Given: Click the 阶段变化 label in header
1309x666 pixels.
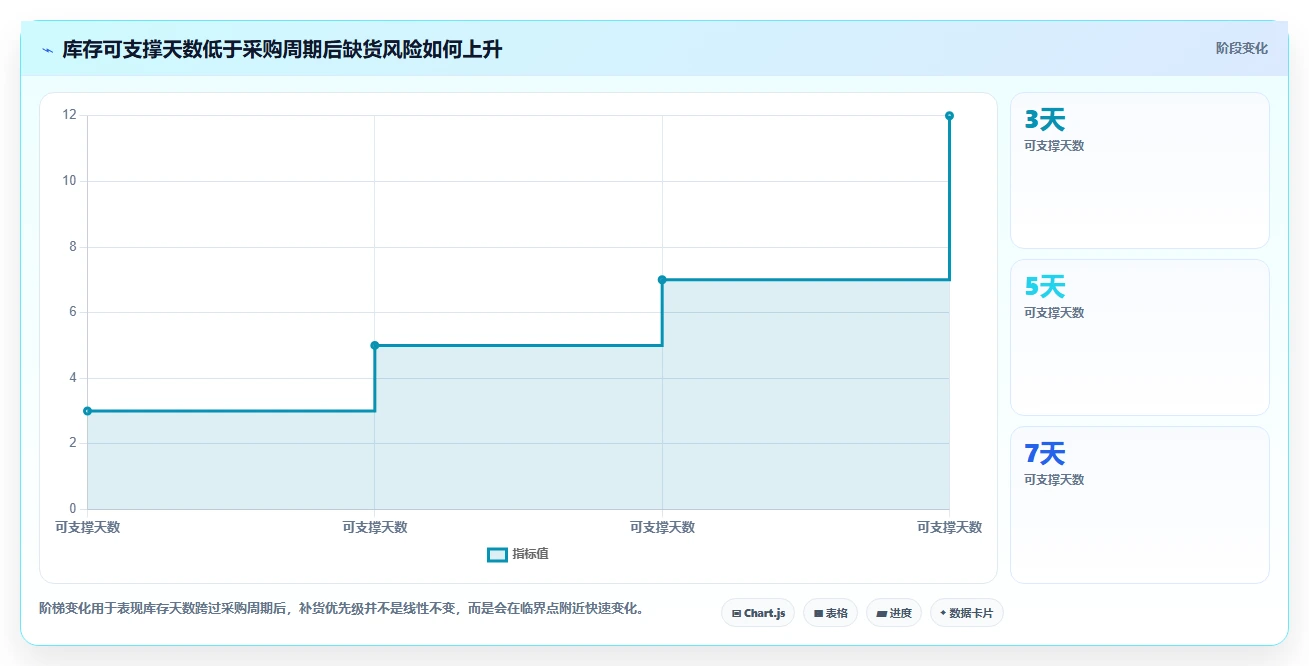Looking at the screenshot, I should 1242,48.
